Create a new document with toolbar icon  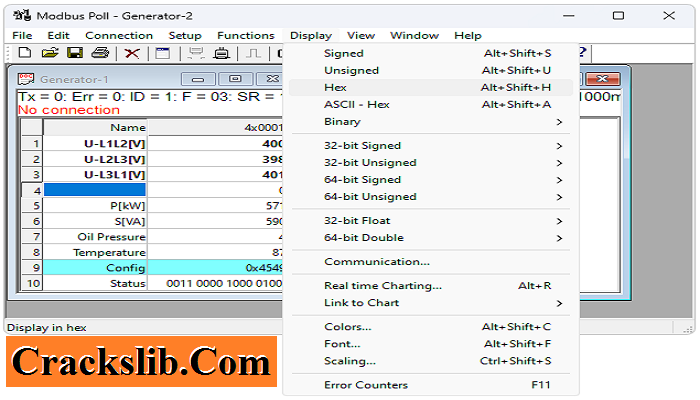pyautogui.click(x=25, y=53)
